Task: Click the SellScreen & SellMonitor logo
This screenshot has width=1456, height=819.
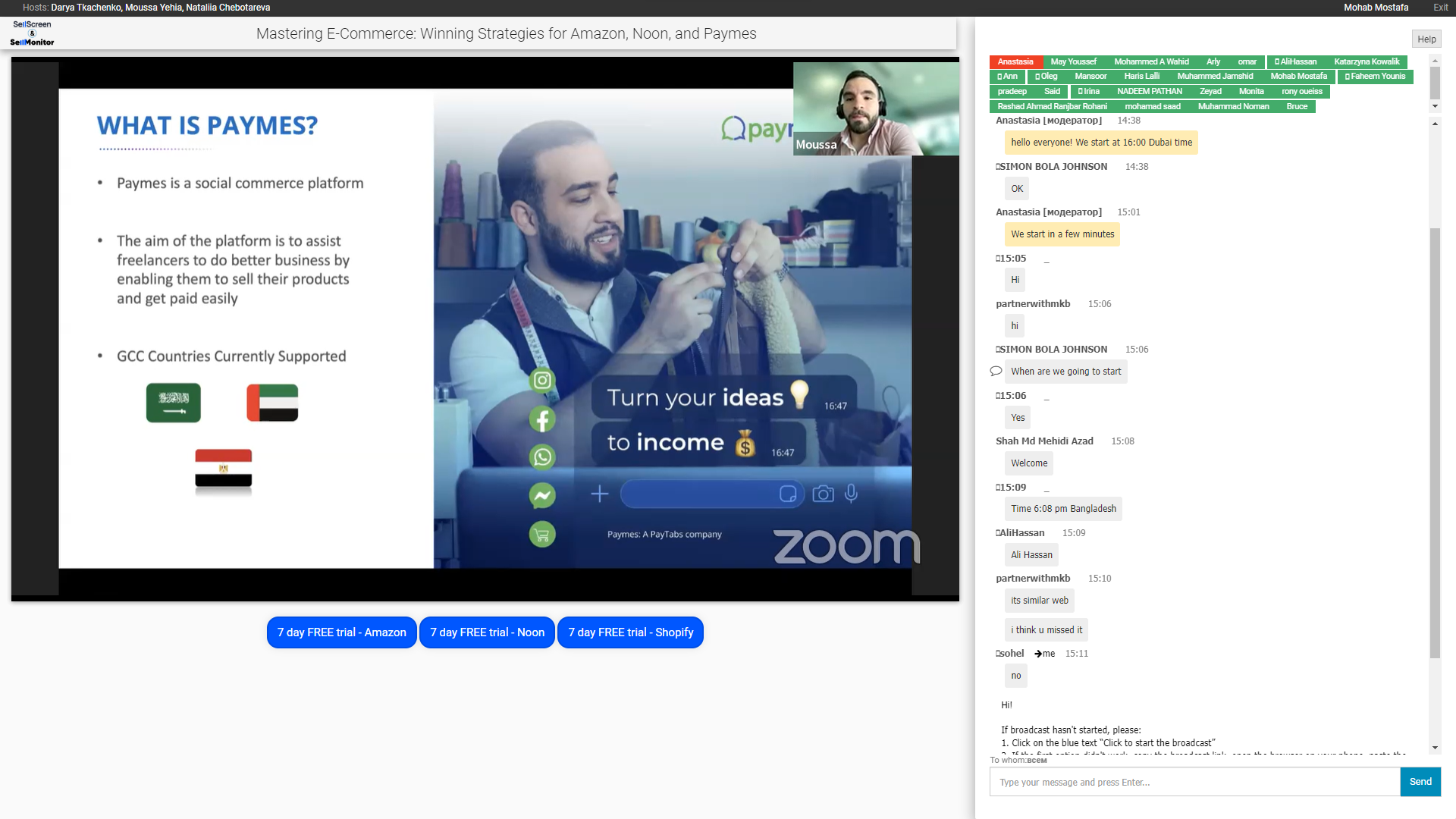Action: [x=32, y=33]
